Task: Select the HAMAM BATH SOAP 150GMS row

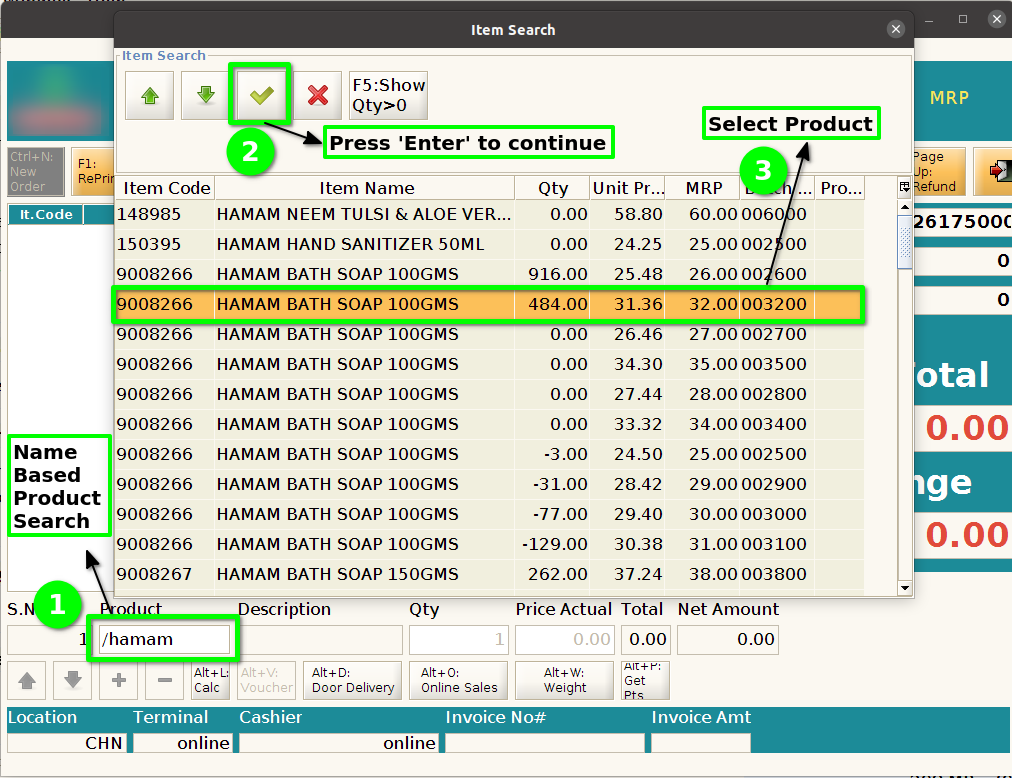Action: click(x=489, y=575)
